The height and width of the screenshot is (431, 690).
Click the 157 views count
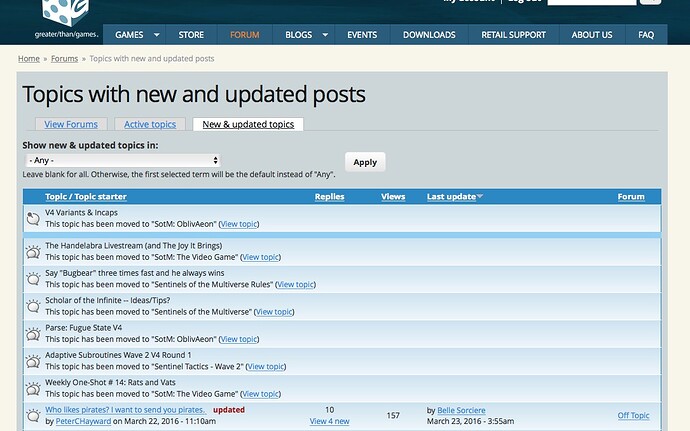(x=393, y=416)
